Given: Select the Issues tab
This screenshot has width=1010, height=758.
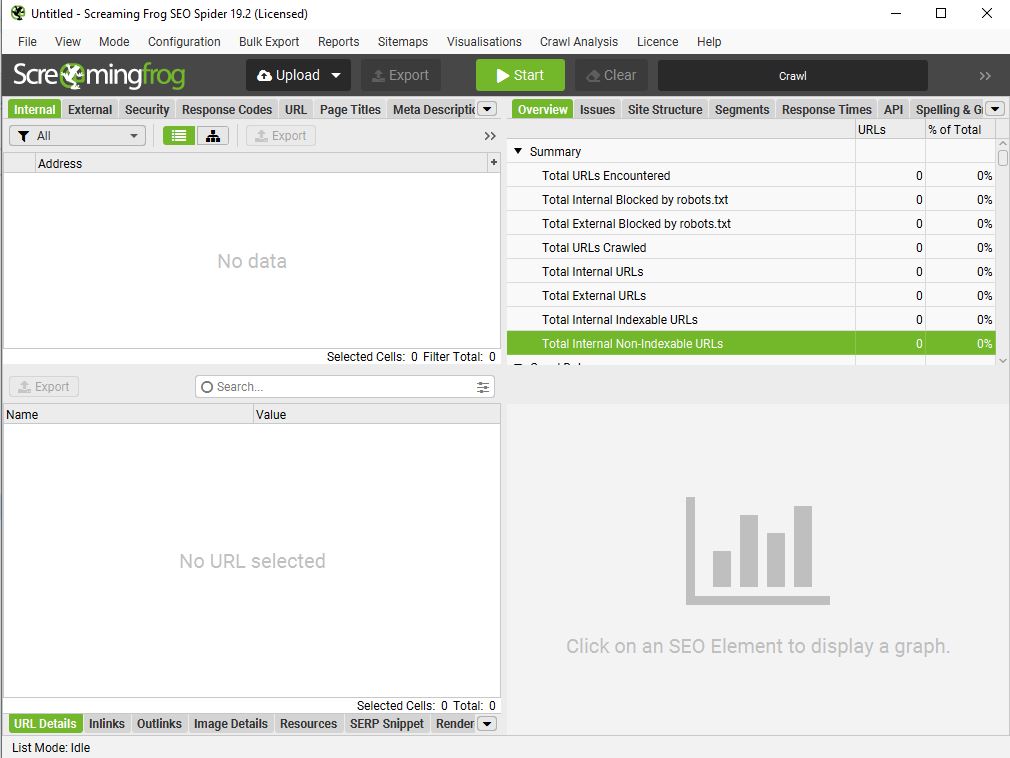Looking at the screenshot, I should tap(597, 109).
